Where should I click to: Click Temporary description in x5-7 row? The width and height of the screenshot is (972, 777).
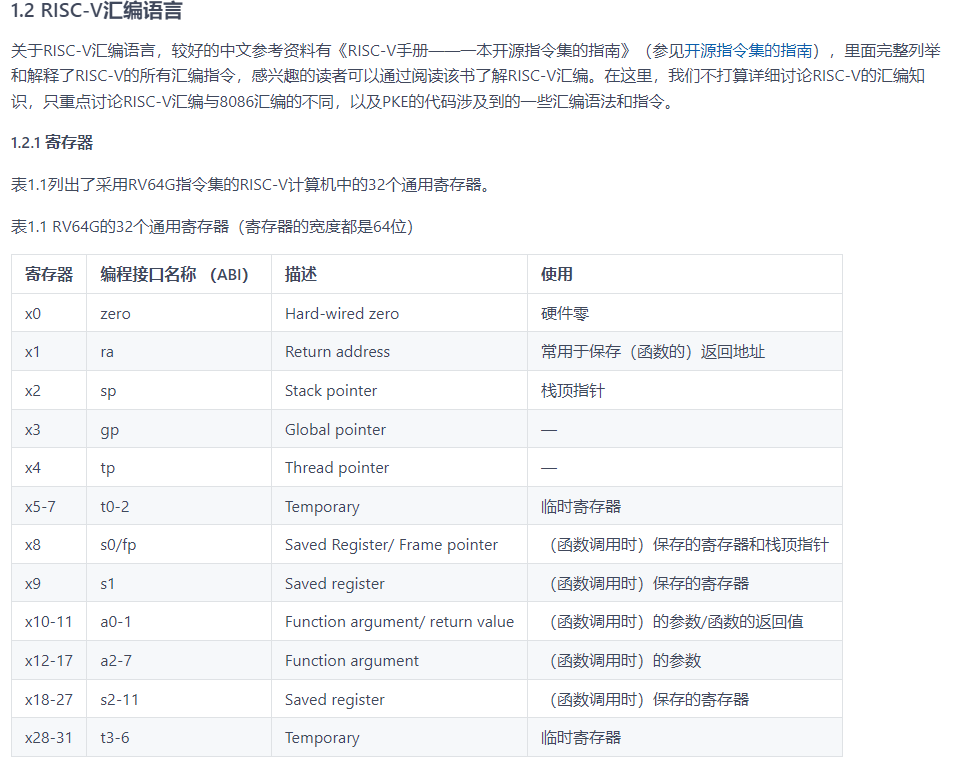(399, 506)
